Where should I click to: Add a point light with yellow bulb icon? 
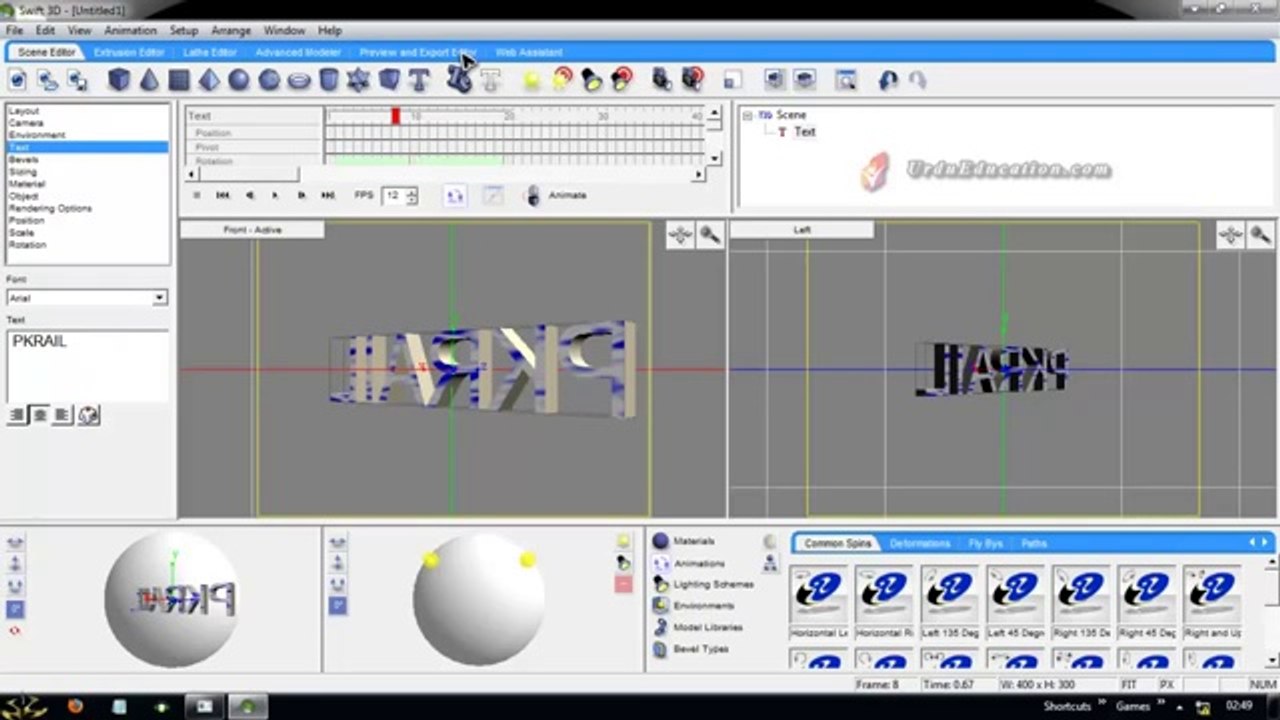533,80
